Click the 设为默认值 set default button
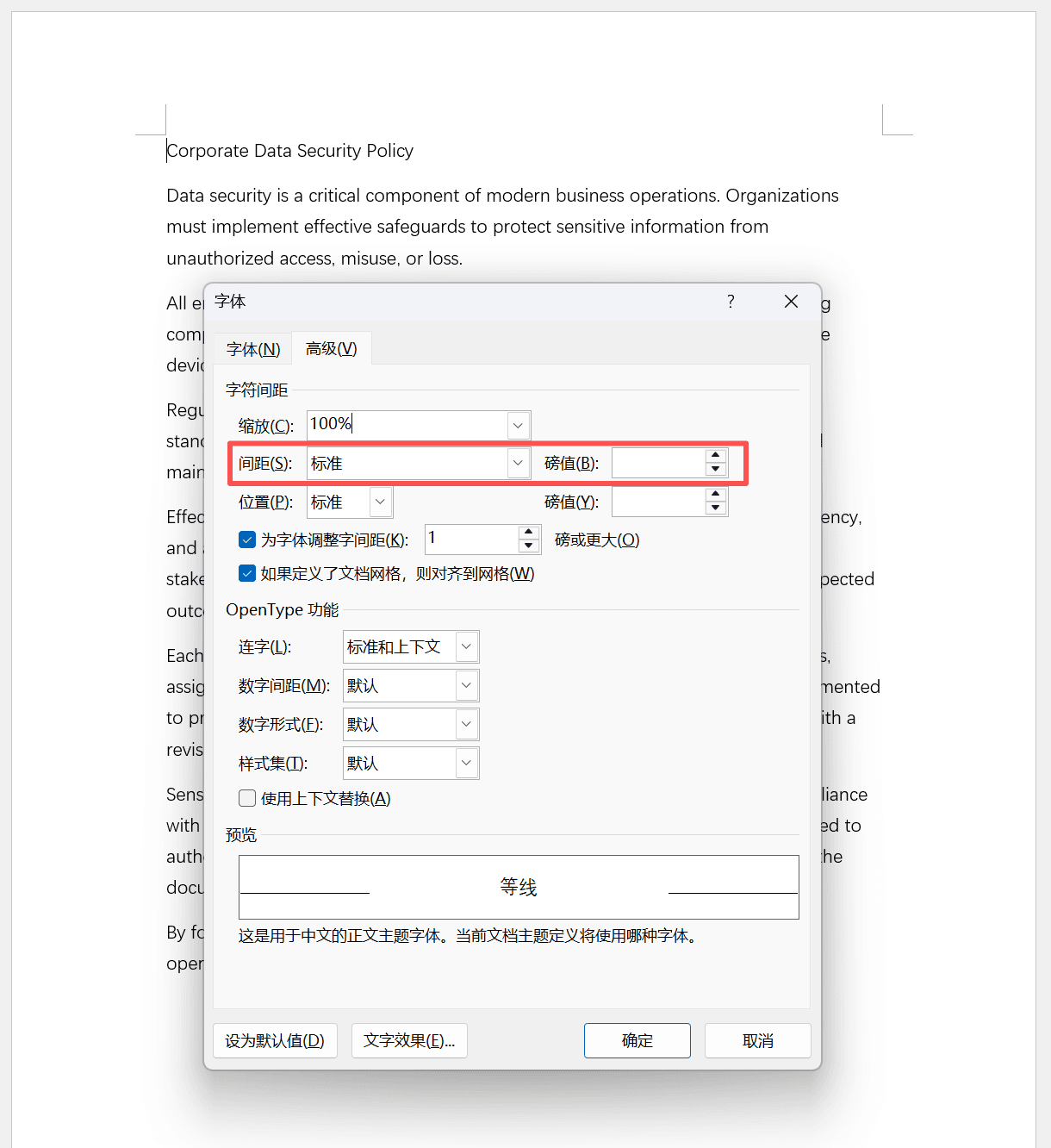This screenshot has height=1148, width=1051. pyautogui.click(x=275, y=1040)
